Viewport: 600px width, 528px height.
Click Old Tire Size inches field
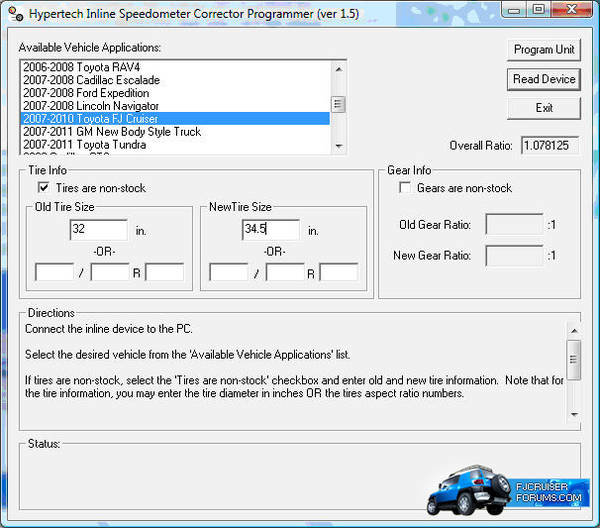click(x=99, y=230)
